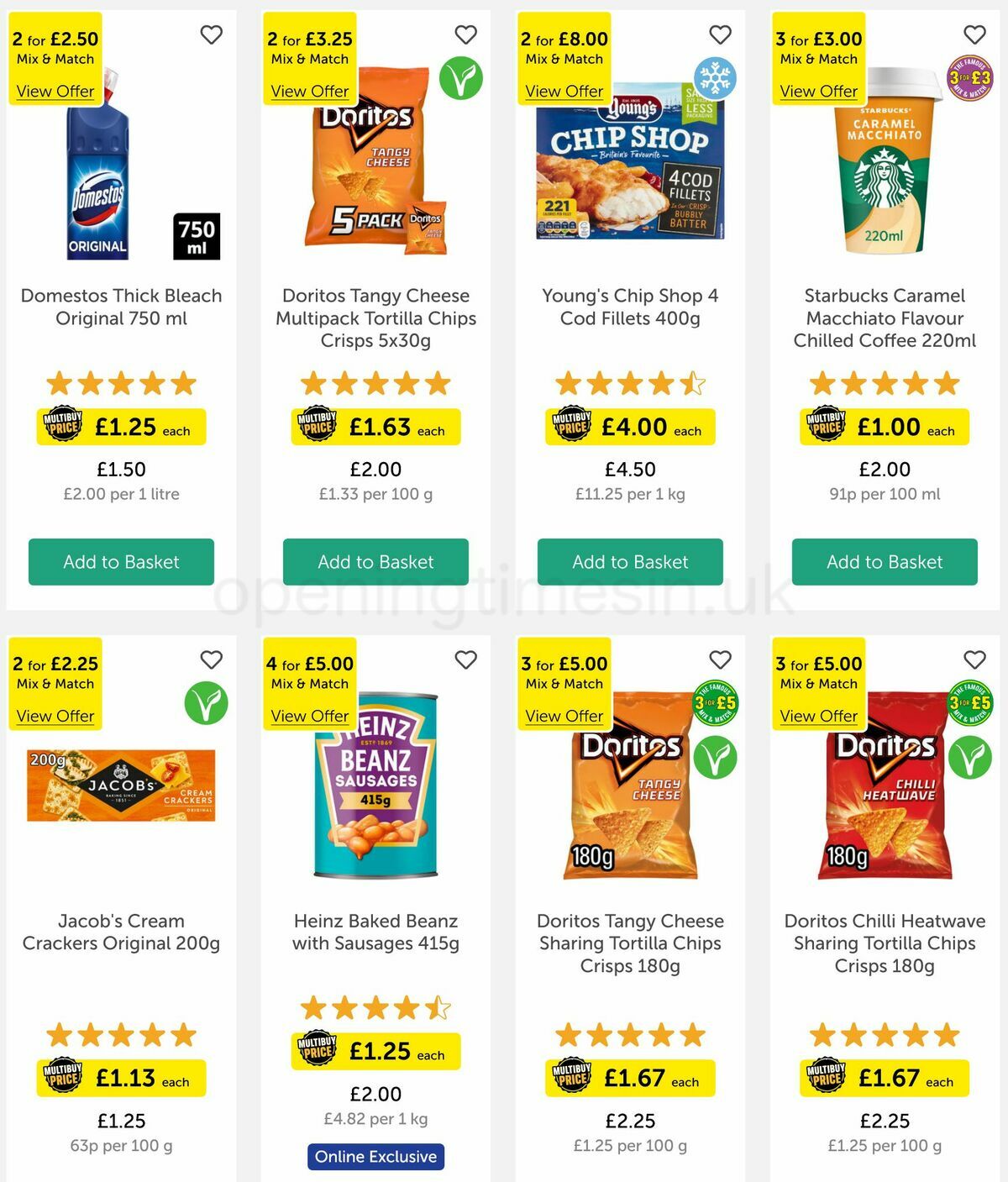
Task: Add Starbucks Caramel Macchiato to Basket
Action: (x=885, y=562)
